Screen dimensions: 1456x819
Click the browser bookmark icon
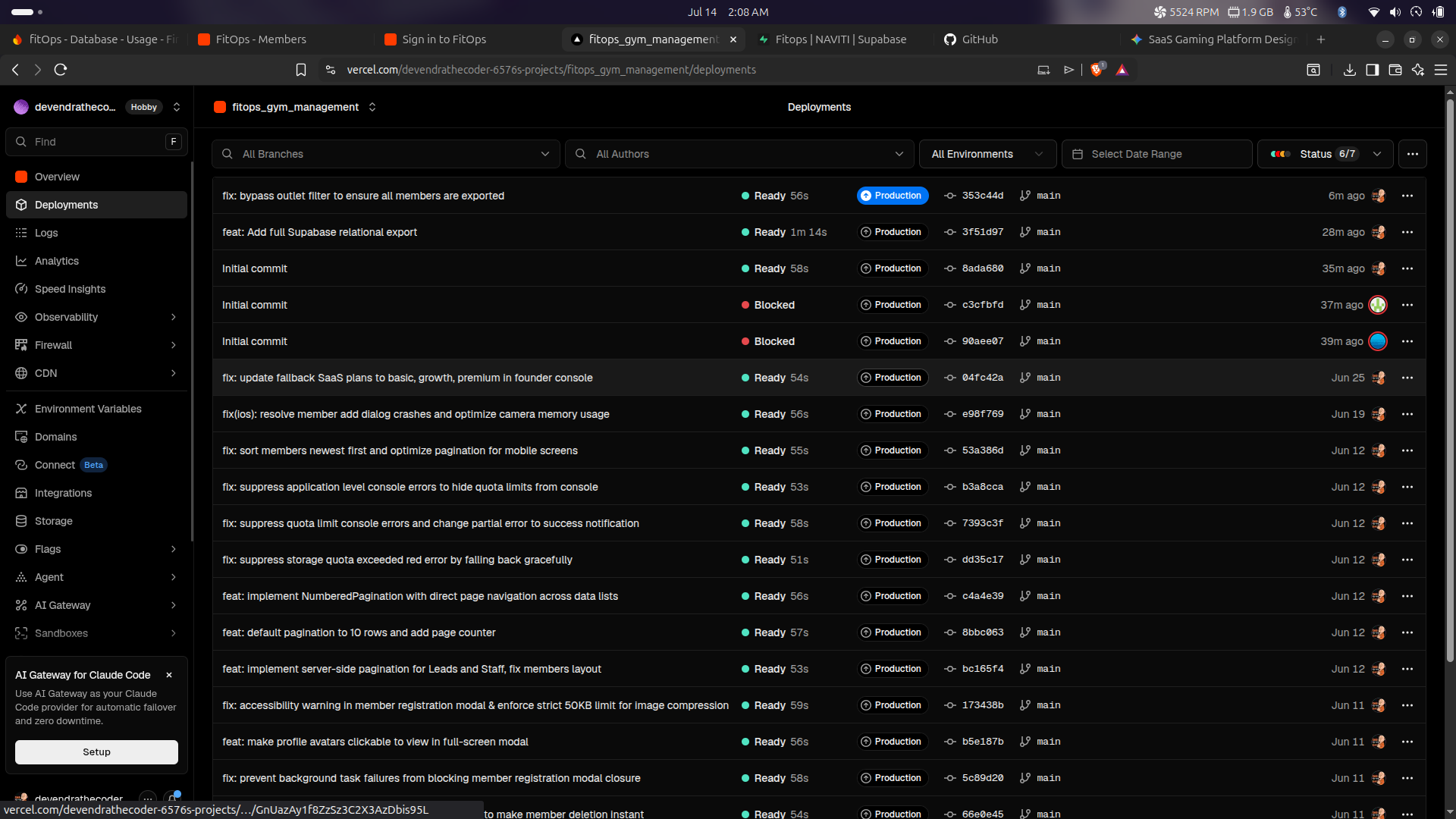pos(301,70)
